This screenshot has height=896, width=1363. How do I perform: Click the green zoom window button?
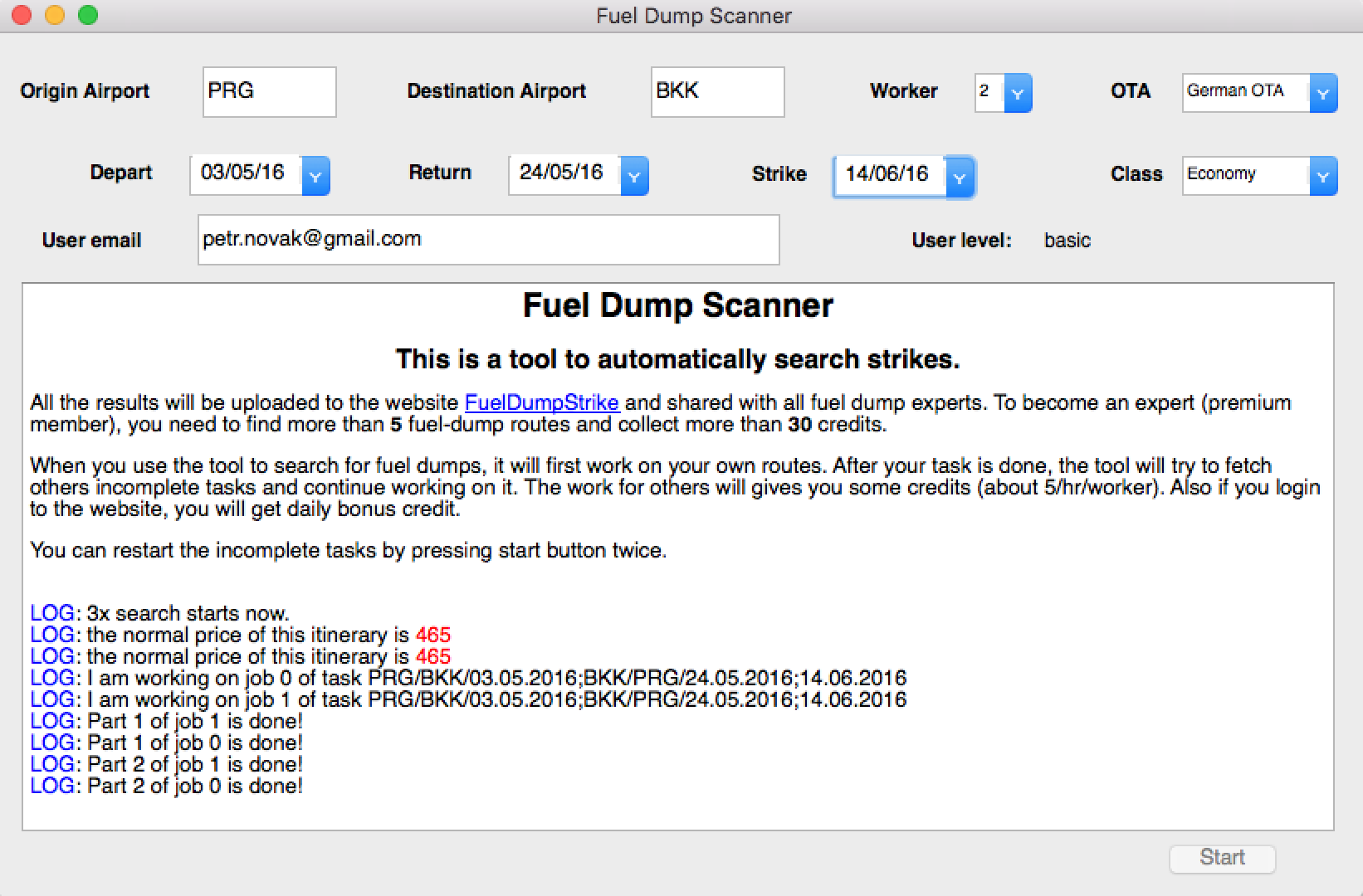(87, 15)
